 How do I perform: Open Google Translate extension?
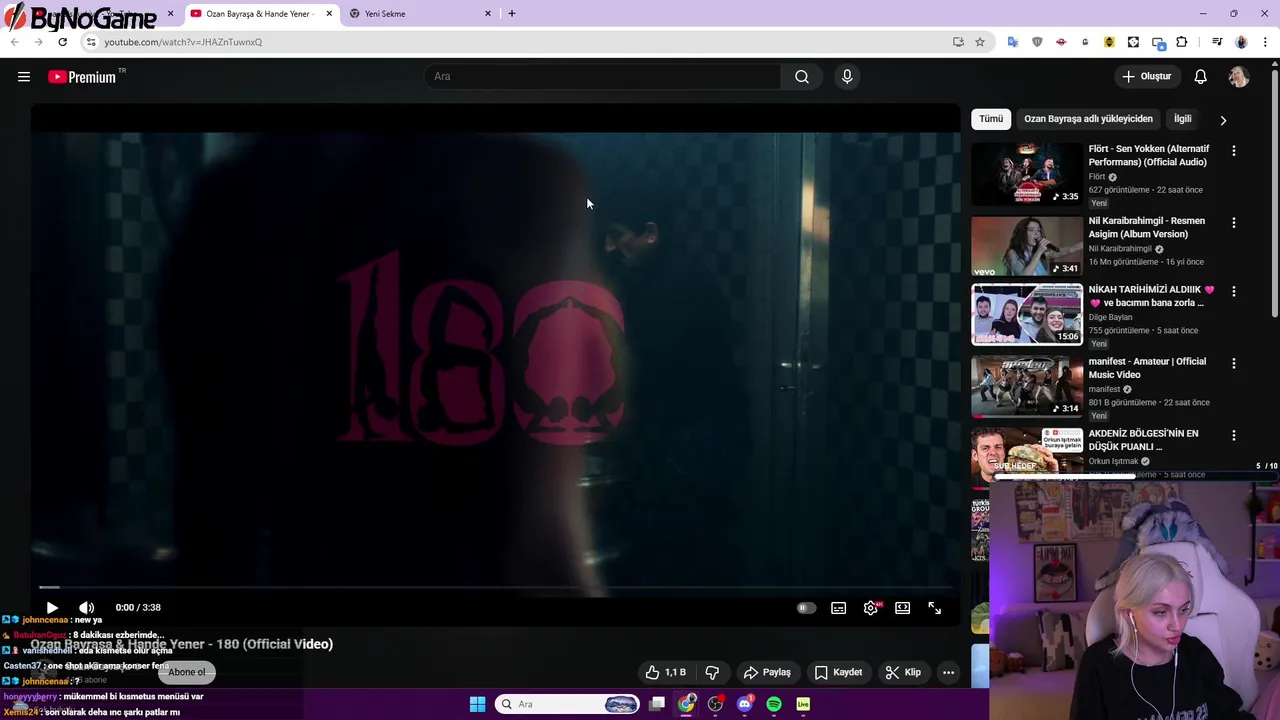pos(1013,42)
